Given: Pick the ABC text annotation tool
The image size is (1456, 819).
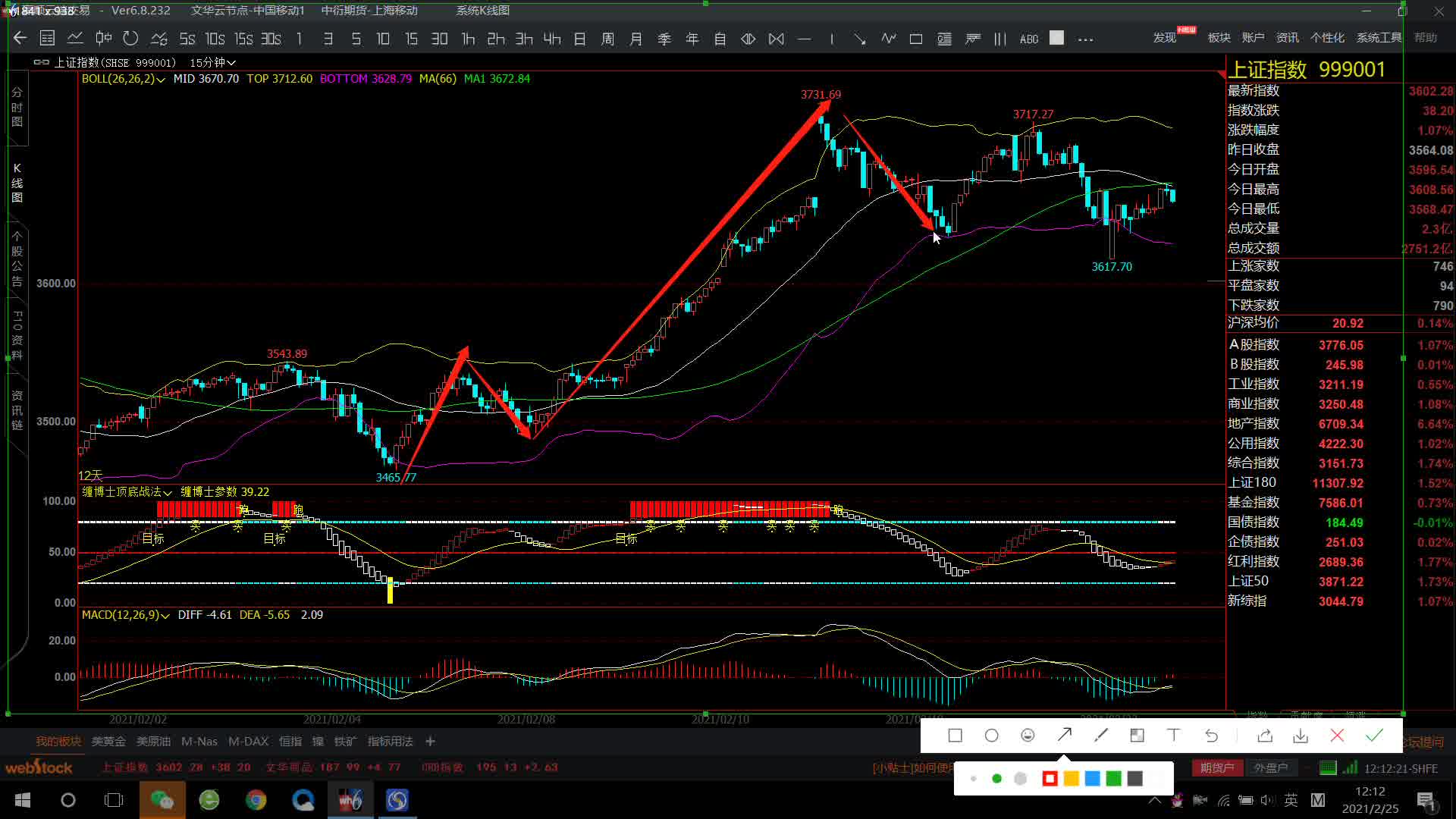Looking at the screenshot, I should (1028, 39).
